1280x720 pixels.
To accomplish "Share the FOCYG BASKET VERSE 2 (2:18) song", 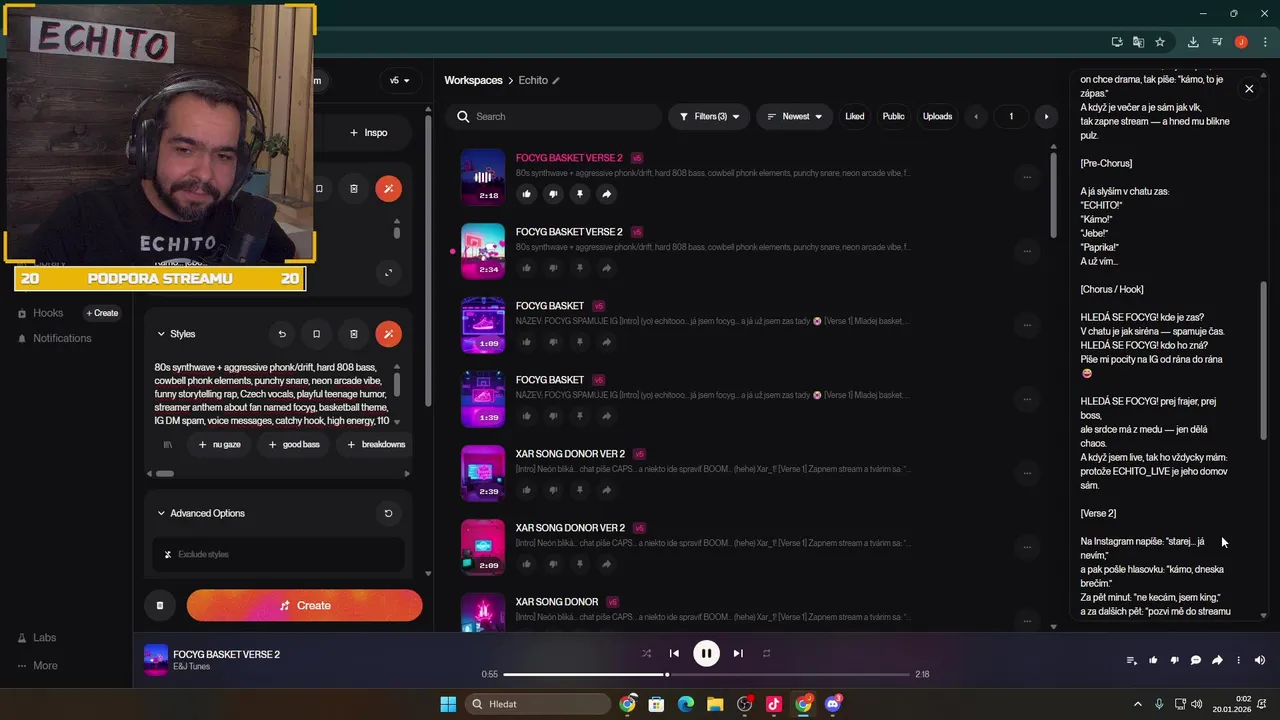I will click(x=606, y=194).
